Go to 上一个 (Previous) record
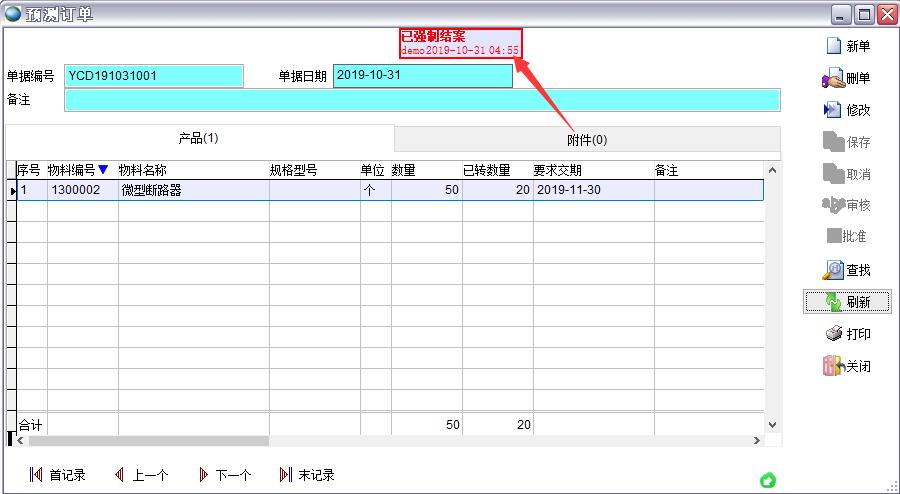 click(x=119, y=475)
